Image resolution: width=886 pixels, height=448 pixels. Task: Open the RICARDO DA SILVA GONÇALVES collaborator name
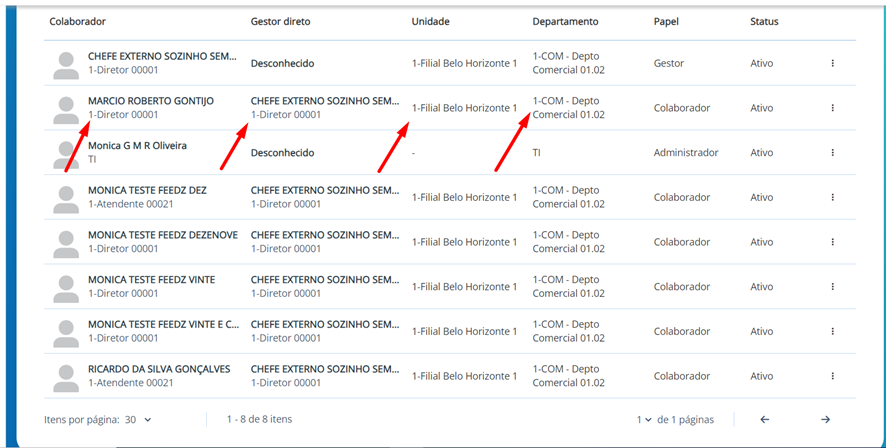click(159, 369)
